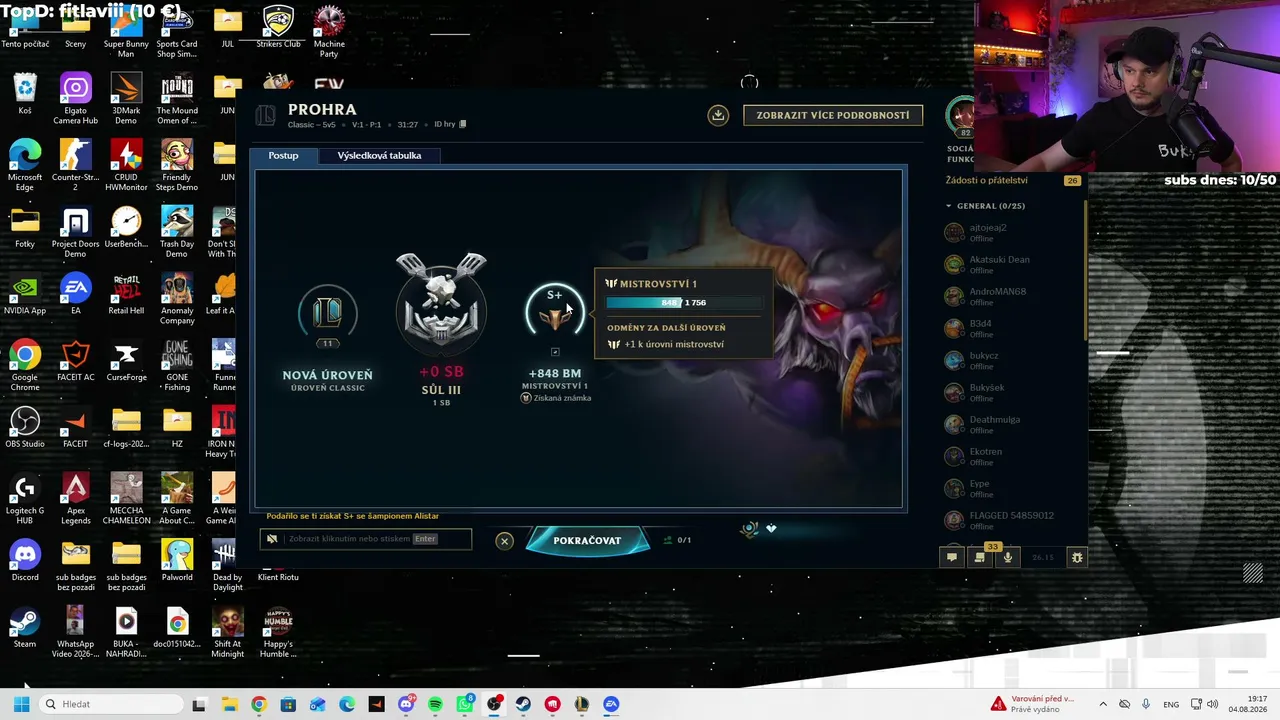Select Retail Hell desktop icon

(x=126, y=295)
